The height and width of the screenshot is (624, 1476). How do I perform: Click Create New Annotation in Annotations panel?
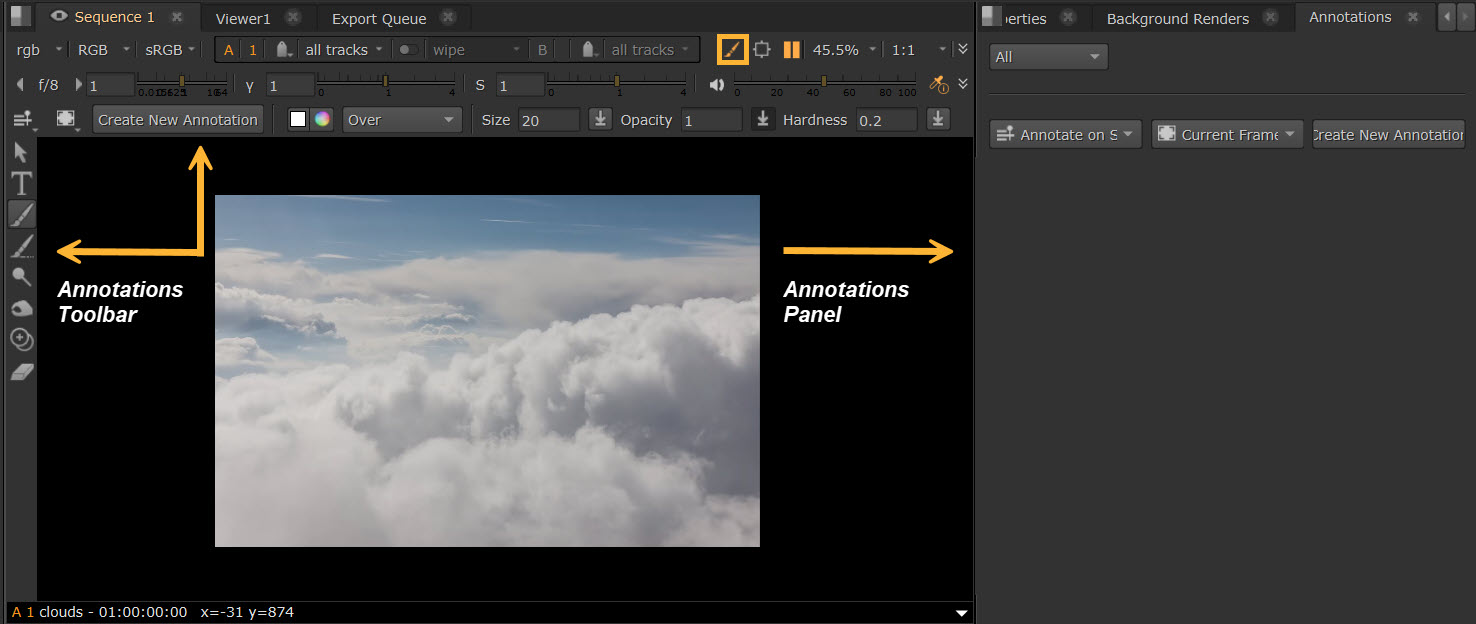pos(1388,135)
